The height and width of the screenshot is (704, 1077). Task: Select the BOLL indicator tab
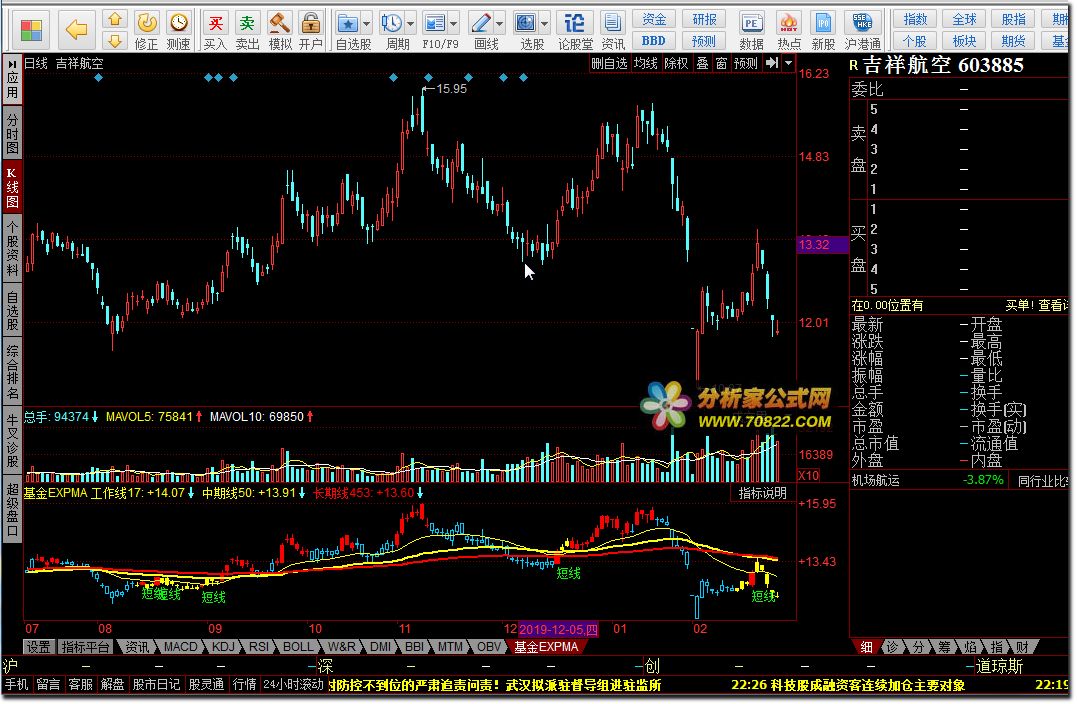(297, 647)
